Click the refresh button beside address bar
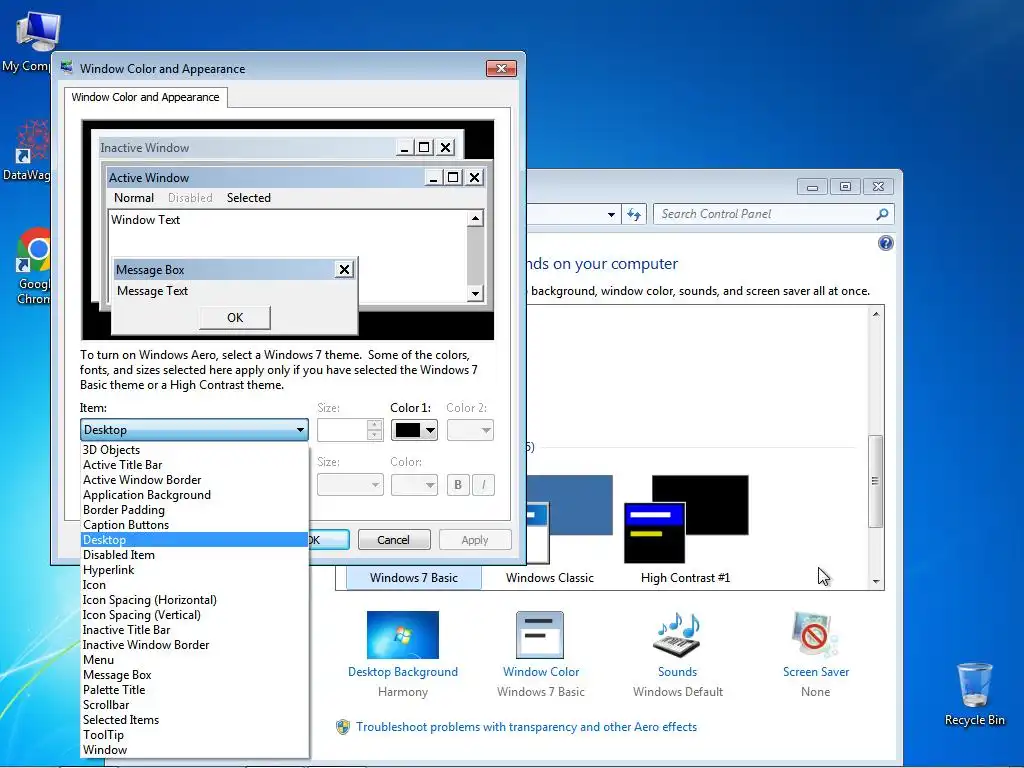1024x768 pixels. click(x=634, y=214)
